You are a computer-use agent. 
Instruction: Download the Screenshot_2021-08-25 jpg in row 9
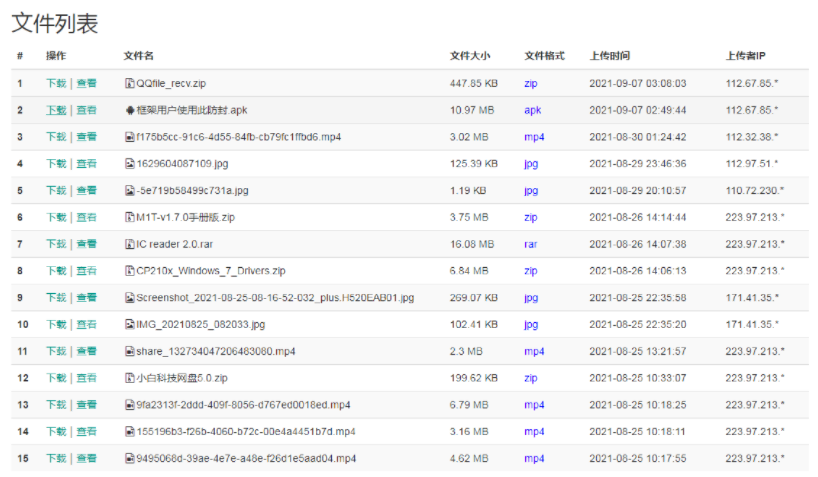point(56,297)
